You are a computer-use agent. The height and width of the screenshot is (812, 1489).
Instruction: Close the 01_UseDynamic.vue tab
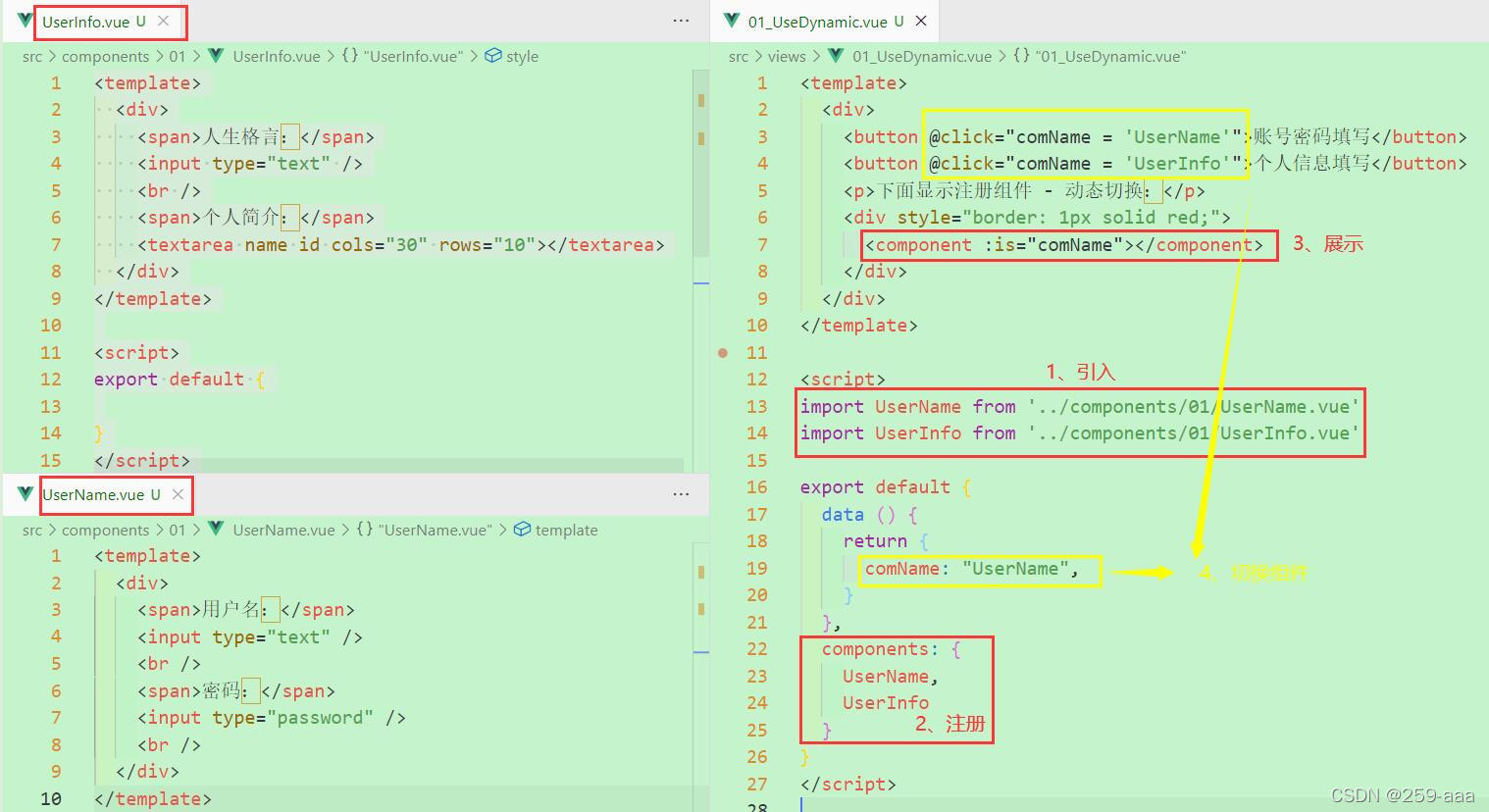click(x=920, y=21)
